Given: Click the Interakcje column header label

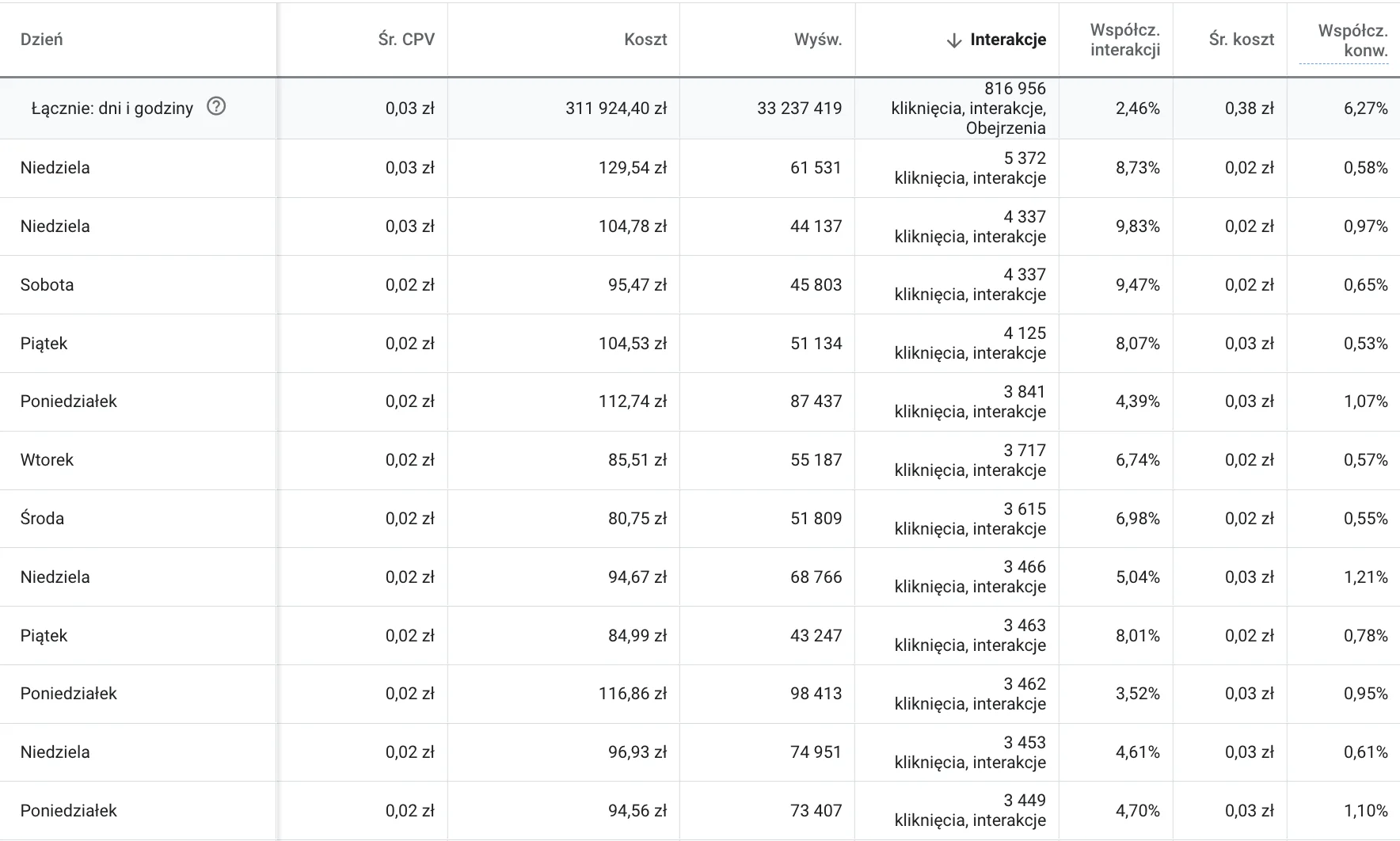Looking at the screenshot, I should 1008,40.
